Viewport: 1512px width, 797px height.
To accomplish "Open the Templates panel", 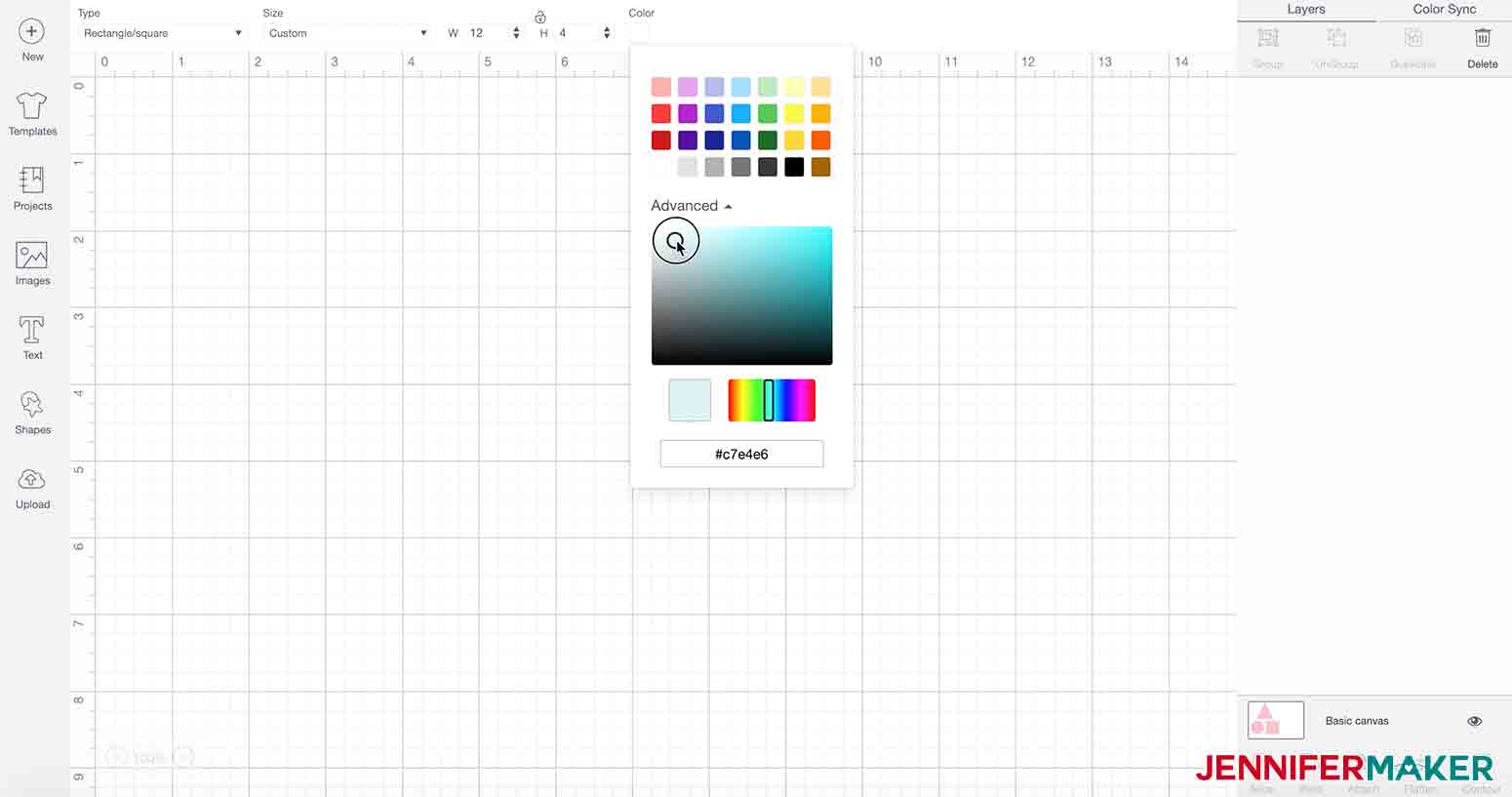I will (x=32, y=105).
